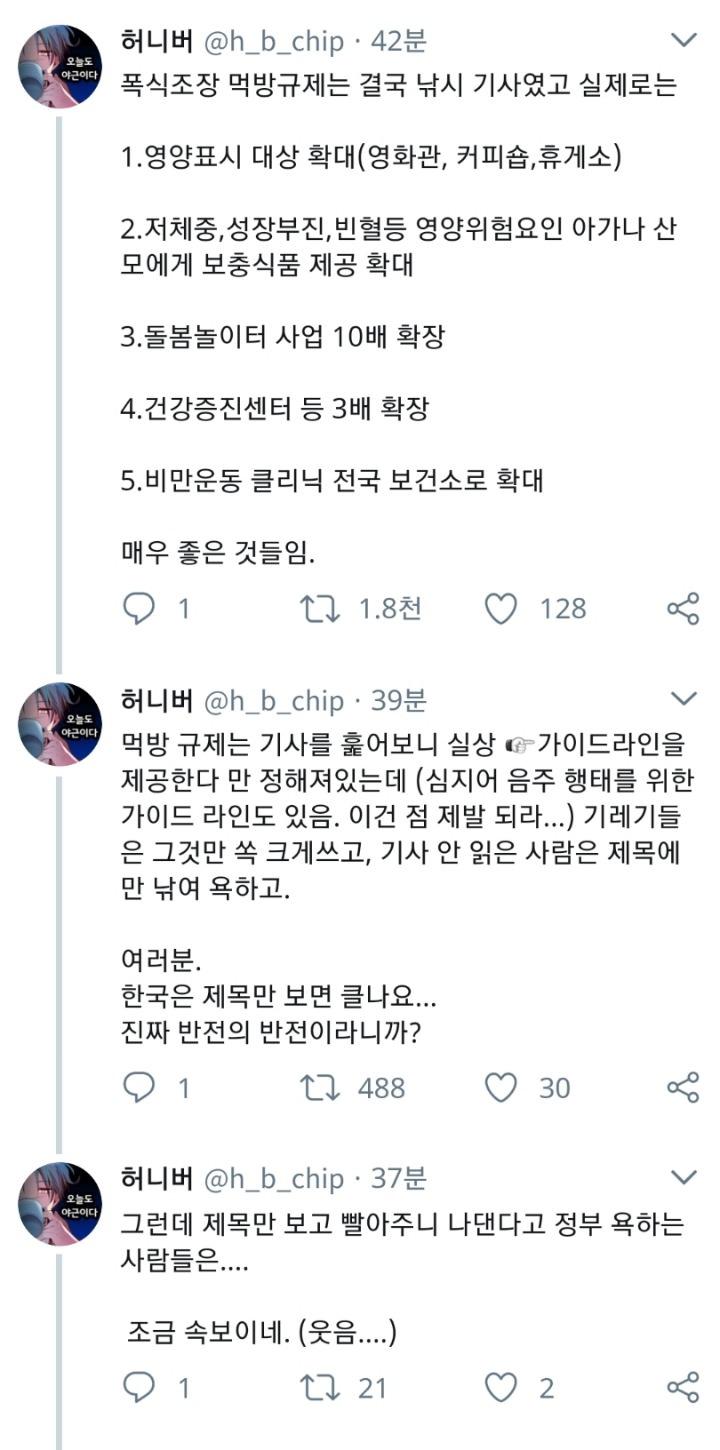
Task: Open 허니버's profile picture on first tweet
Action: pyautogui.click(x=60, y=67)
